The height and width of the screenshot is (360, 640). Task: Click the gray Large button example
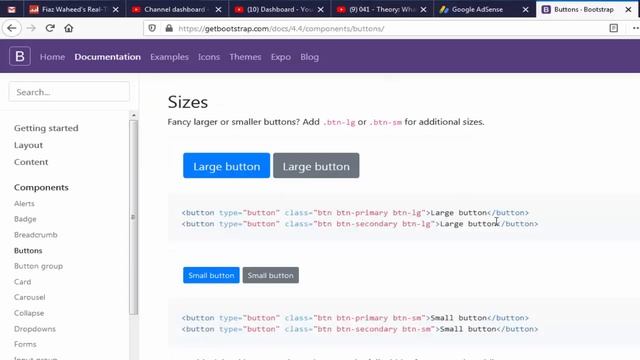click(x=316, y=166)
